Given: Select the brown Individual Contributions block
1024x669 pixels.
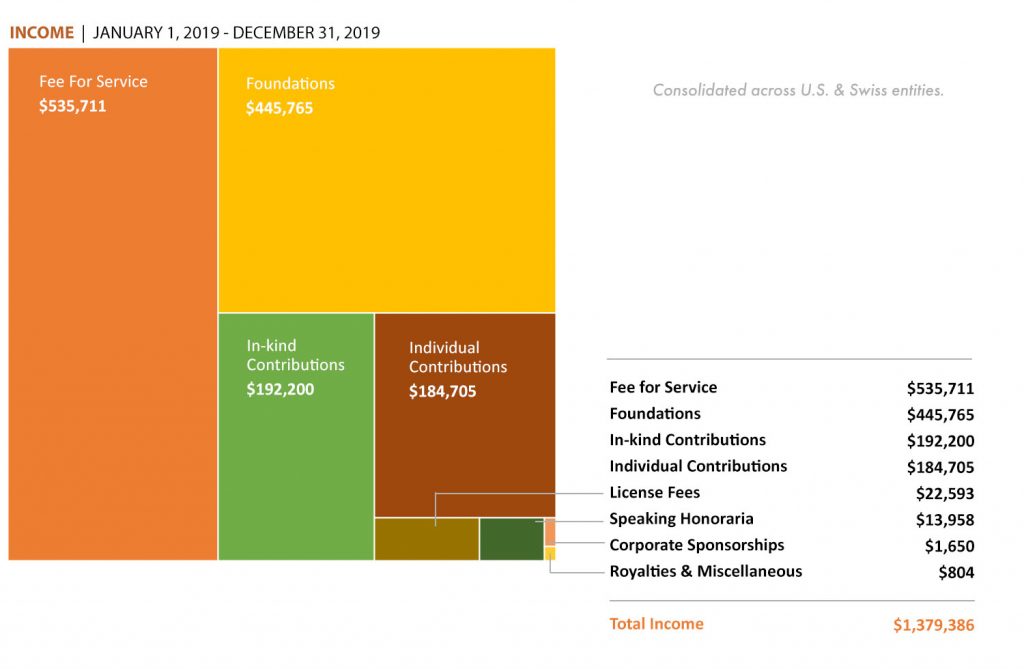Looking at the screenshot, I should click(465, 416).
